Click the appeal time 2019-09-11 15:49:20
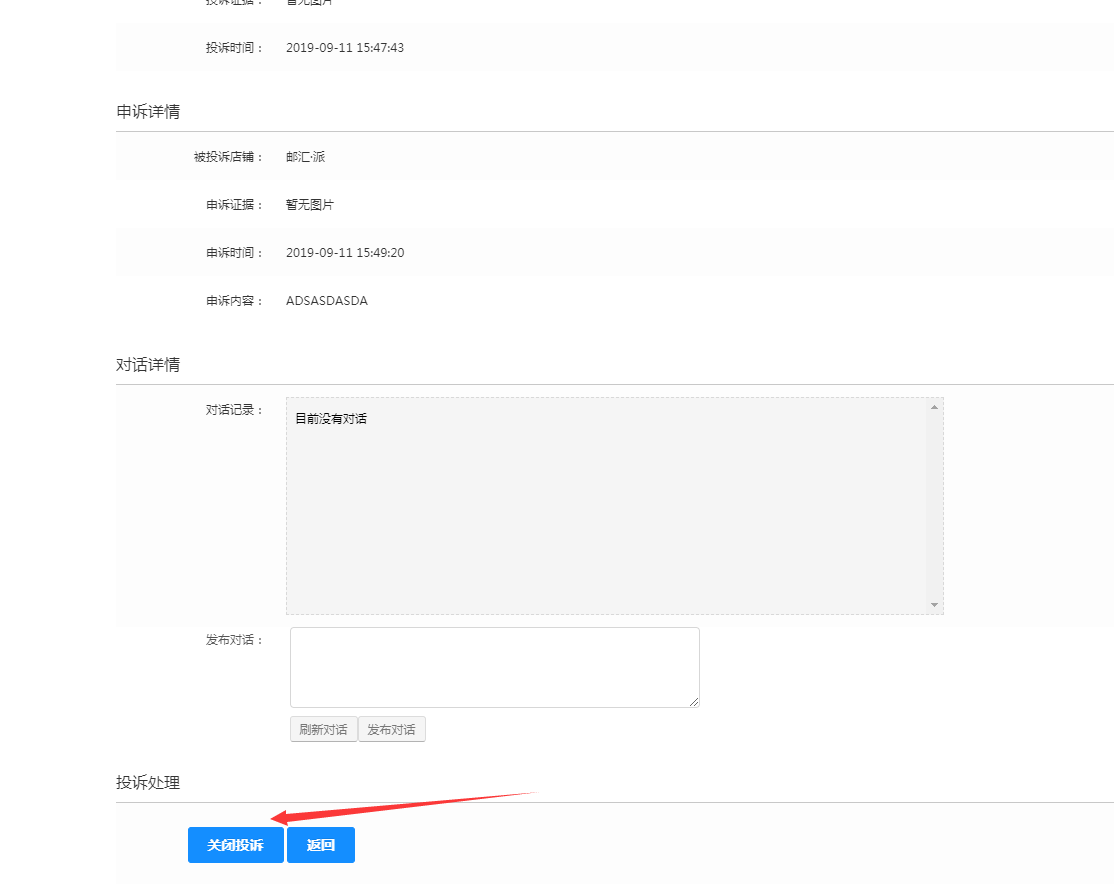Screen dimensions: 1114x884 pos(345,253)
